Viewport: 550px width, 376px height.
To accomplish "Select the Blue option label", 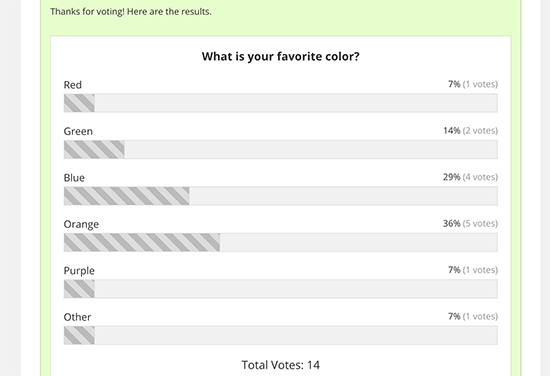I will [74, 178].
